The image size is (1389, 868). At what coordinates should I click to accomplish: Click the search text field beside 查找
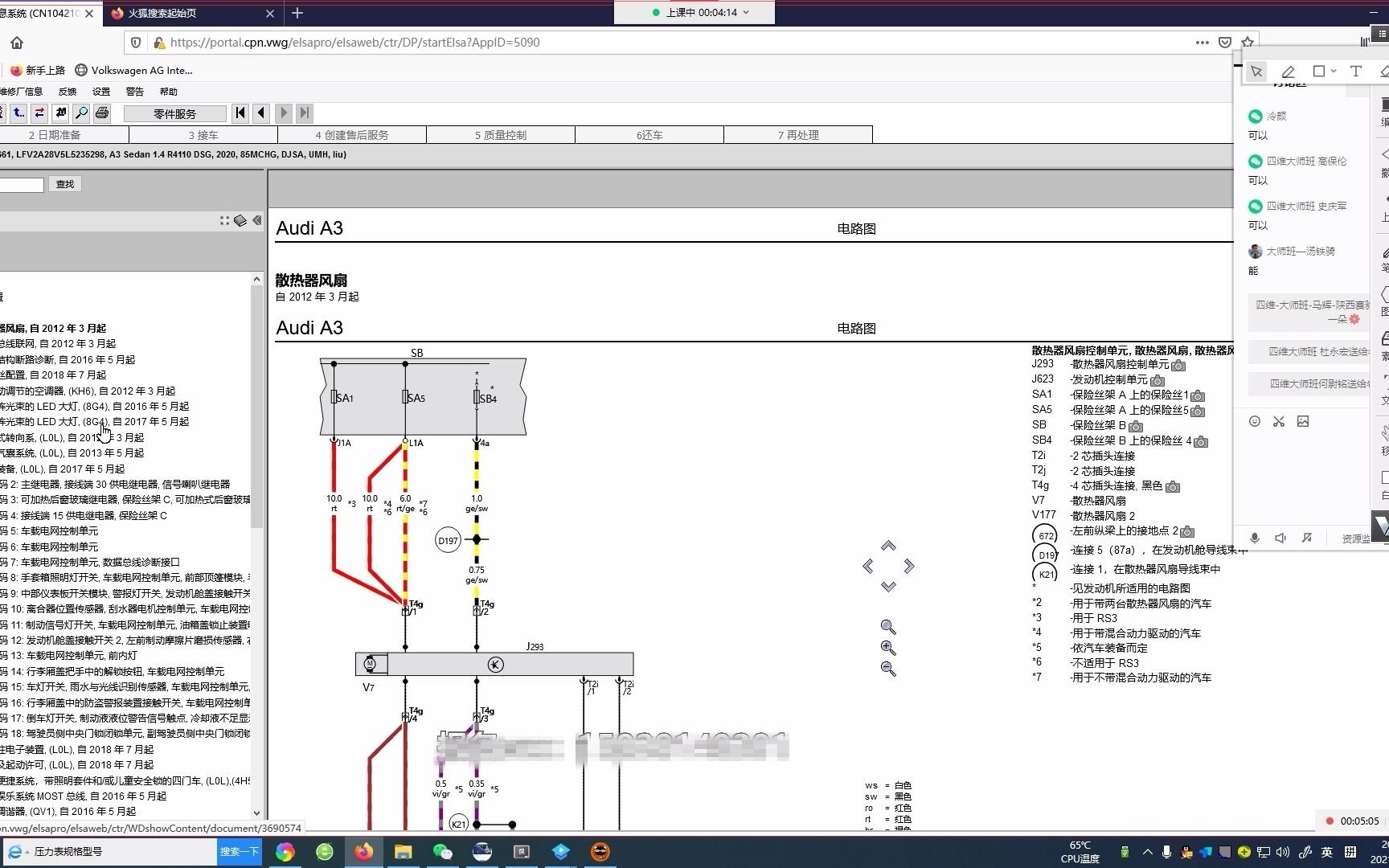coord(22,185)
